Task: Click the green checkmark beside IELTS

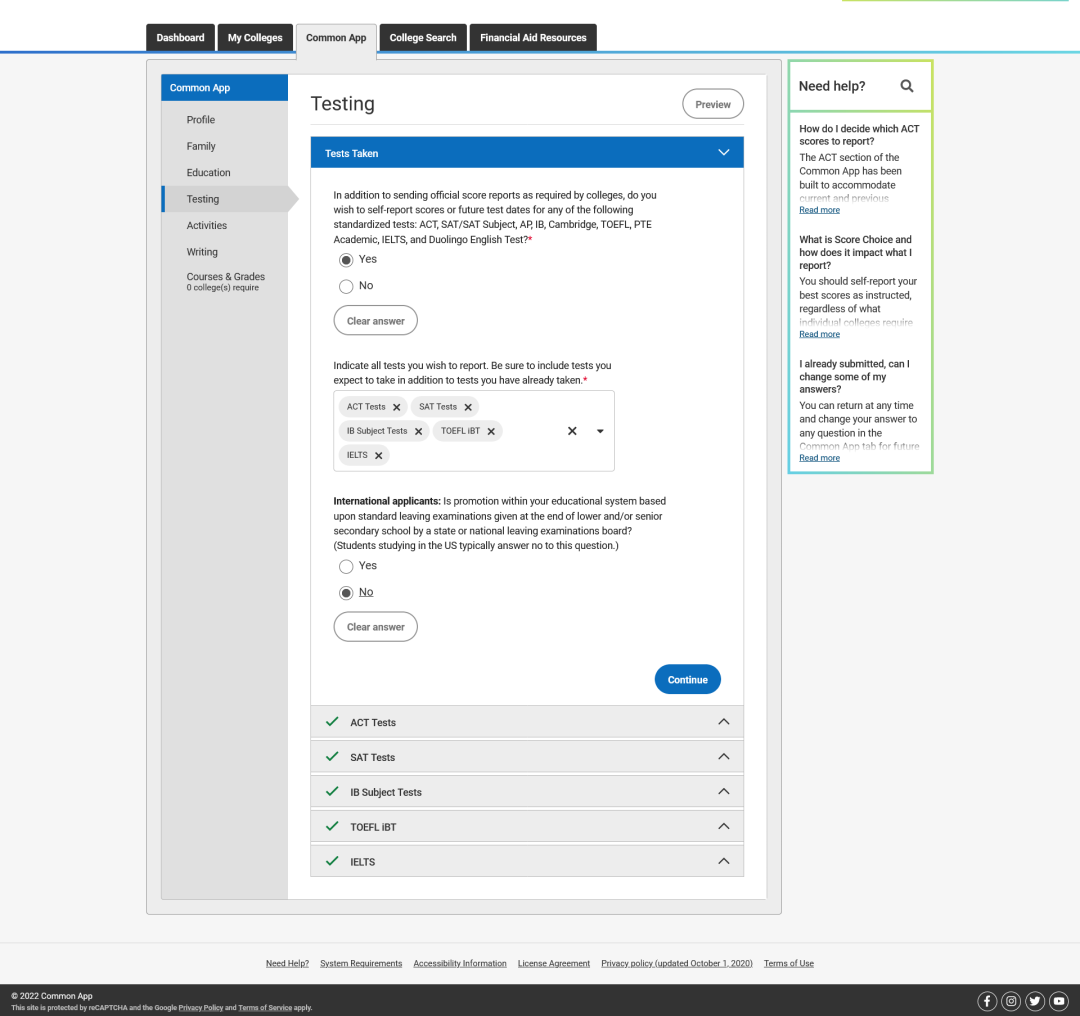Action: tap(332, 861)
